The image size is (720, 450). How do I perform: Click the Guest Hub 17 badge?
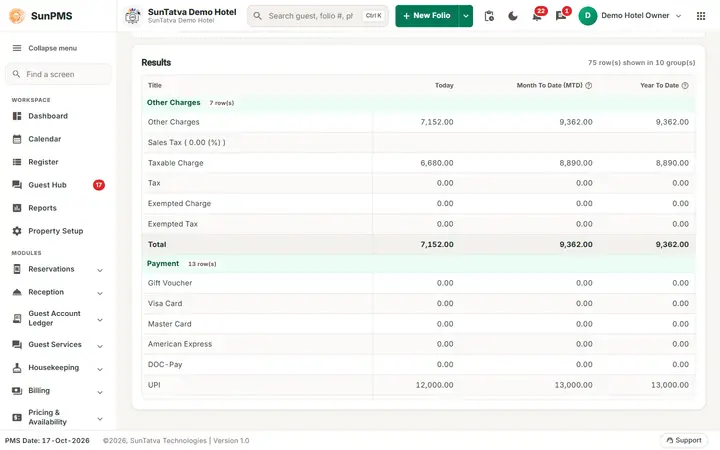point(99,185)
